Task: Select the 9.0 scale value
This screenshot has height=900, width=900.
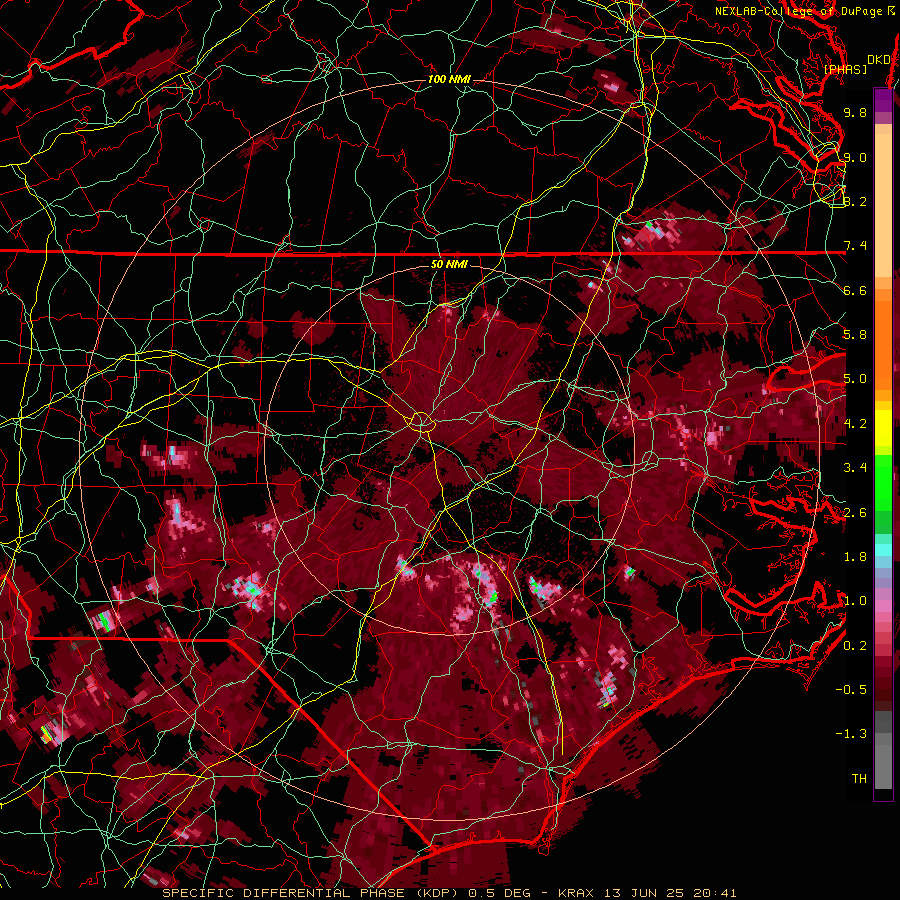Action: click(x=855, y=157)
